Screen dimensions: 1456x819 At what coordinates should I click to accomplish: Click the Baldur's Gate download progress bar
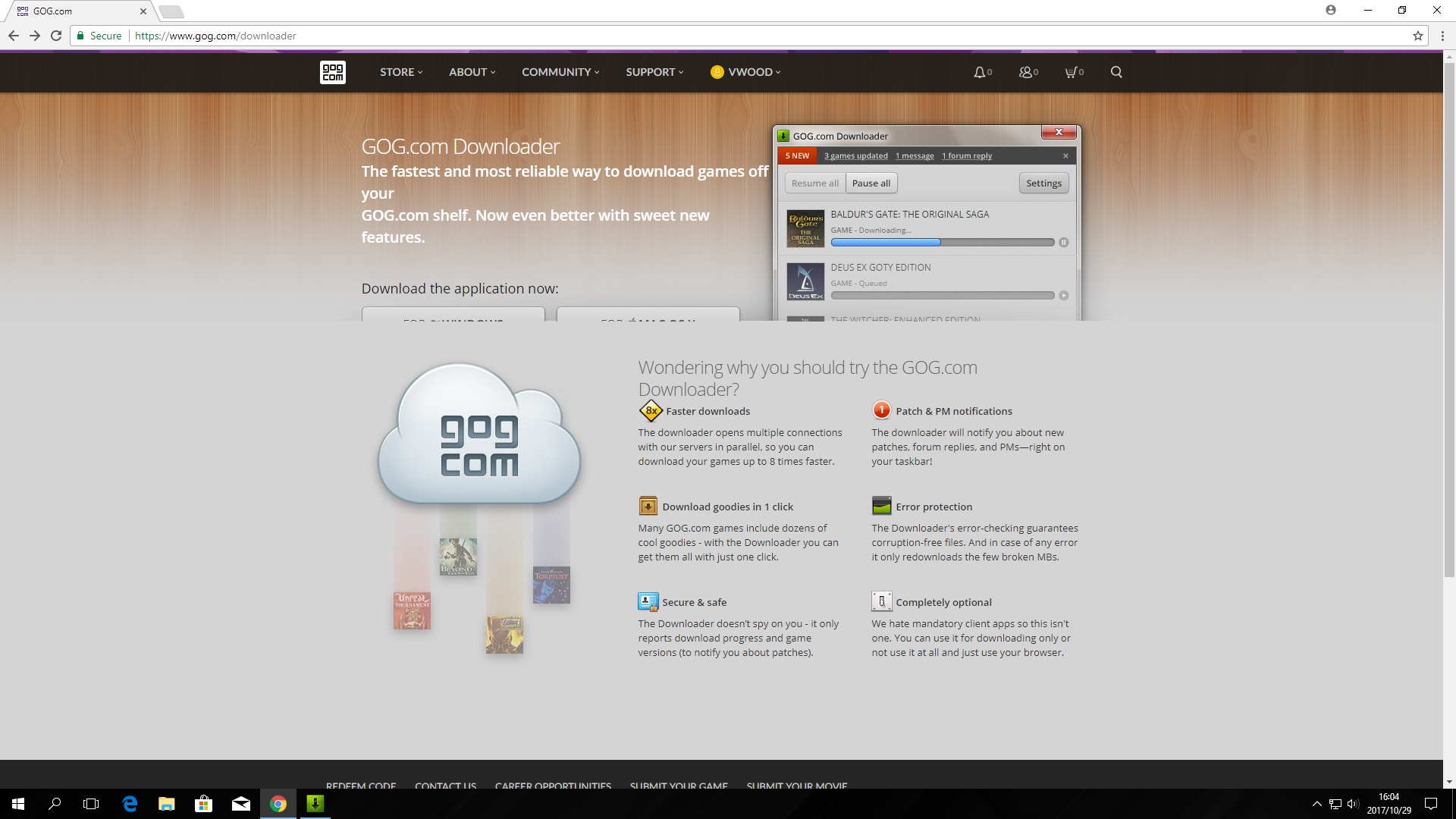[943, 243]
